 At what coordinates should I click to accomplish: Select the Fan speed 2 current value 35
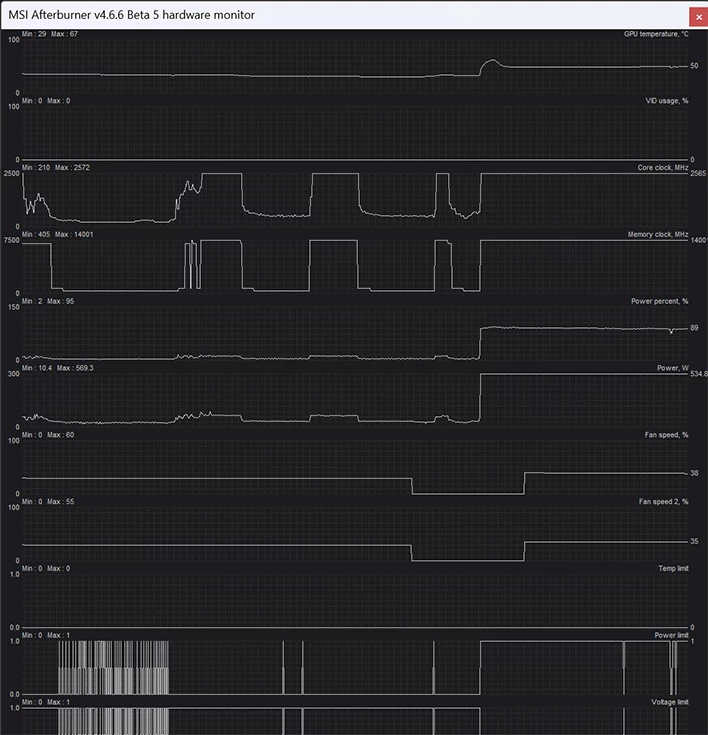[x=694, y=541]
